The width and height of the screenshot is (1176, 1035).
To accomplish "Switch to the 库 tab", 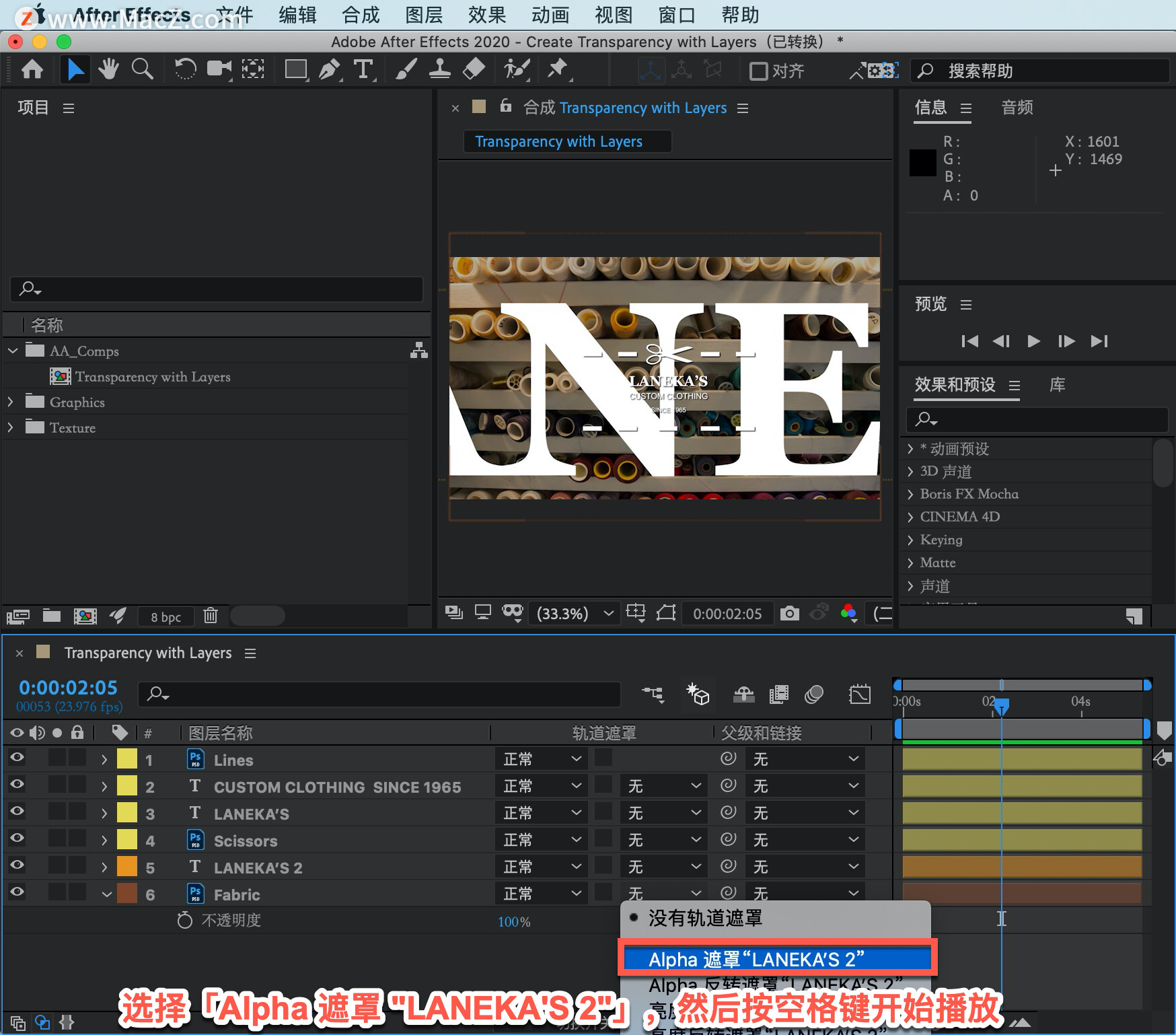I will tap(1057, 385).
